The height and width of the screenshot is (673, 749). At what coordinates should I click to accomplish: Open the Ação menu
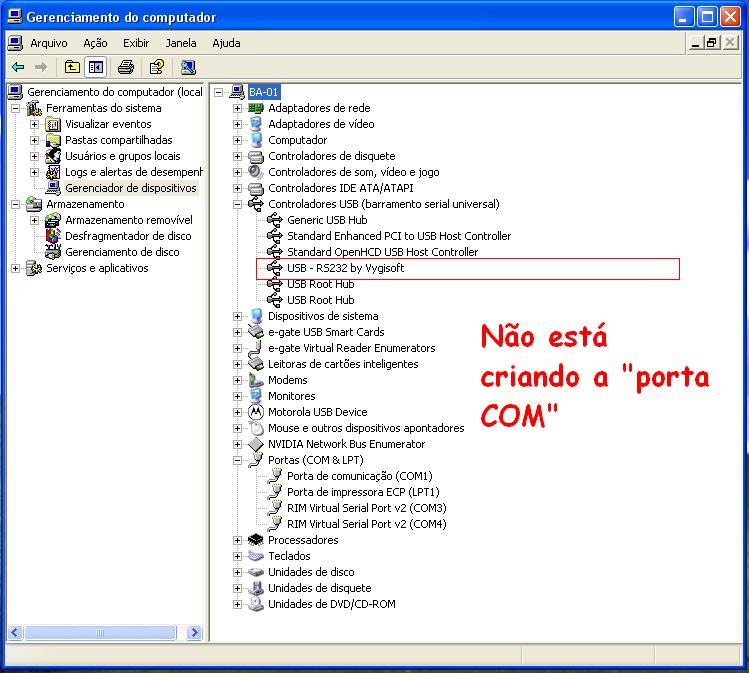pyautogui.click(x=95, y=43)
